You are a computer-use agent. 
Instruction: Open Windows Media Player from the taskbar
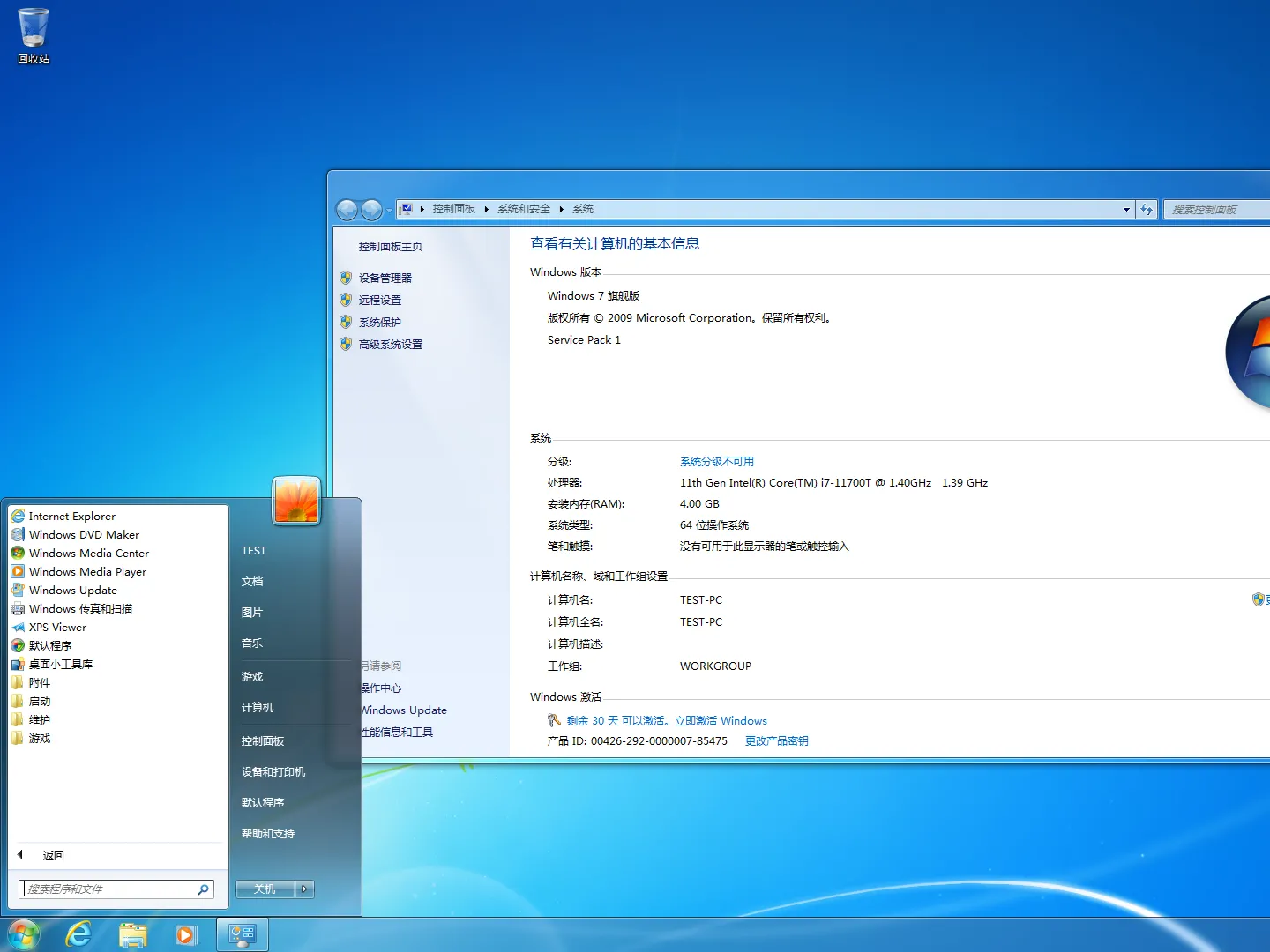click(x=187, y=933)
